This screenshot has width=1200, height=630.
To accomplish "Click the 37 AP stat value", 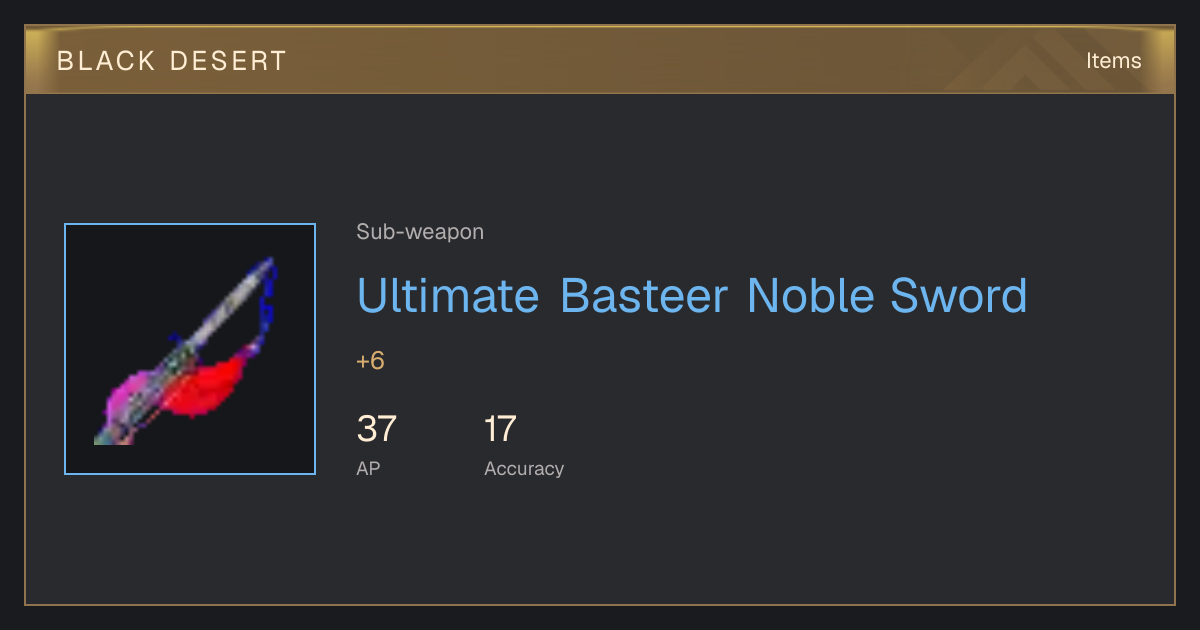I will [x=376, y=429].
